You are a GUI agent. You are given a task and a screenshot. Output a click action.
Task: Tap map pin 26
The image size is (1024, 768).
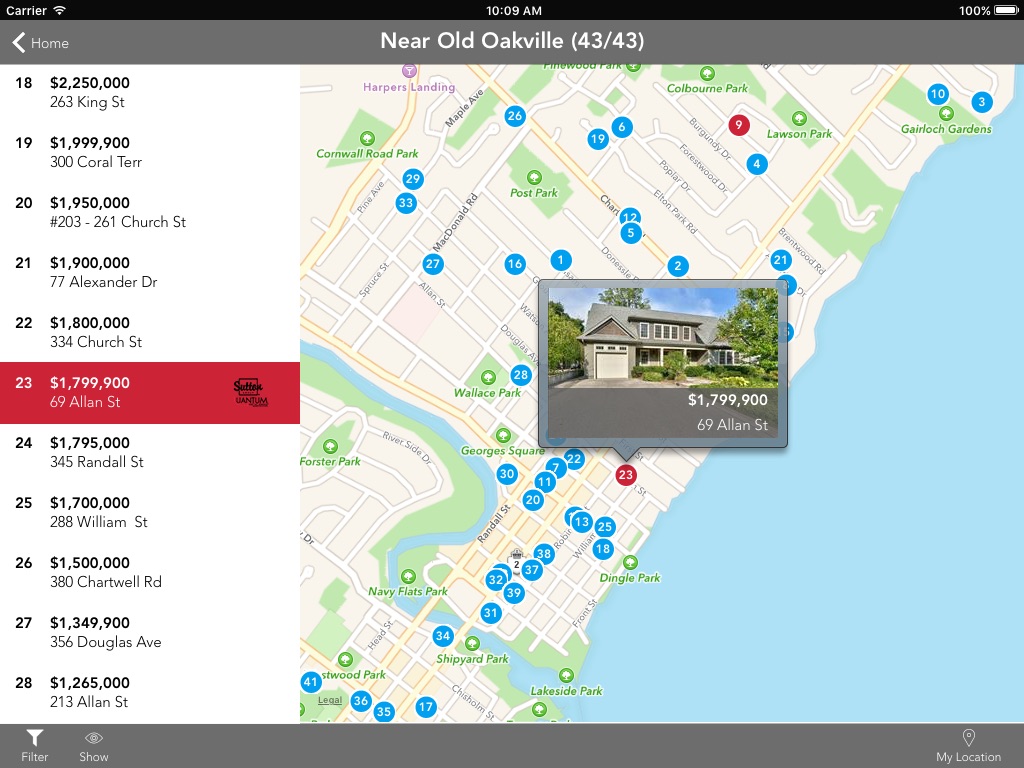pyautogui.click(x=515, y=116)
